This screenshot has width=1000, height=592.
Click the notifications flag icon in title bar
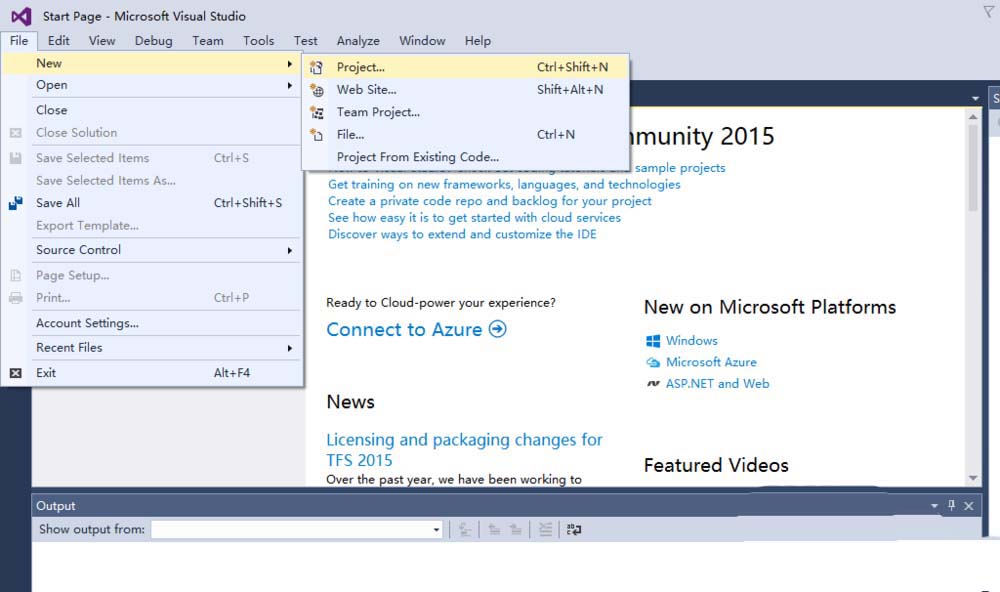coord(988,12)
